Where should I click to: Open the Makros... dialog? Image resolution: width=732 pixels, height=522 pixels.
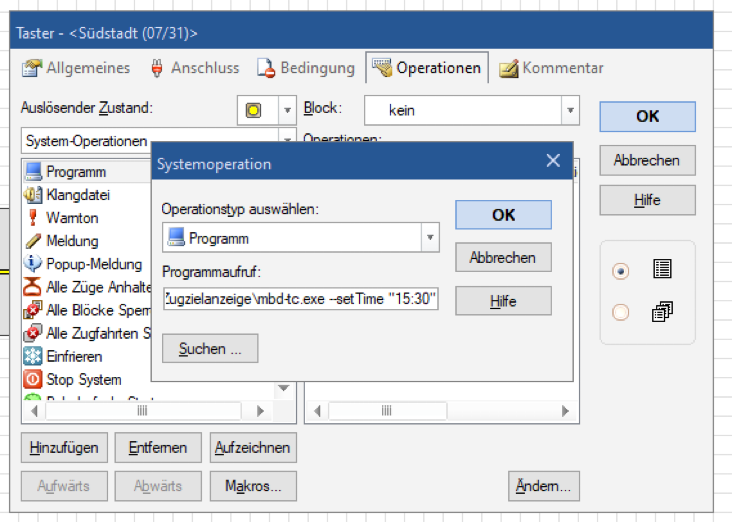253,486
